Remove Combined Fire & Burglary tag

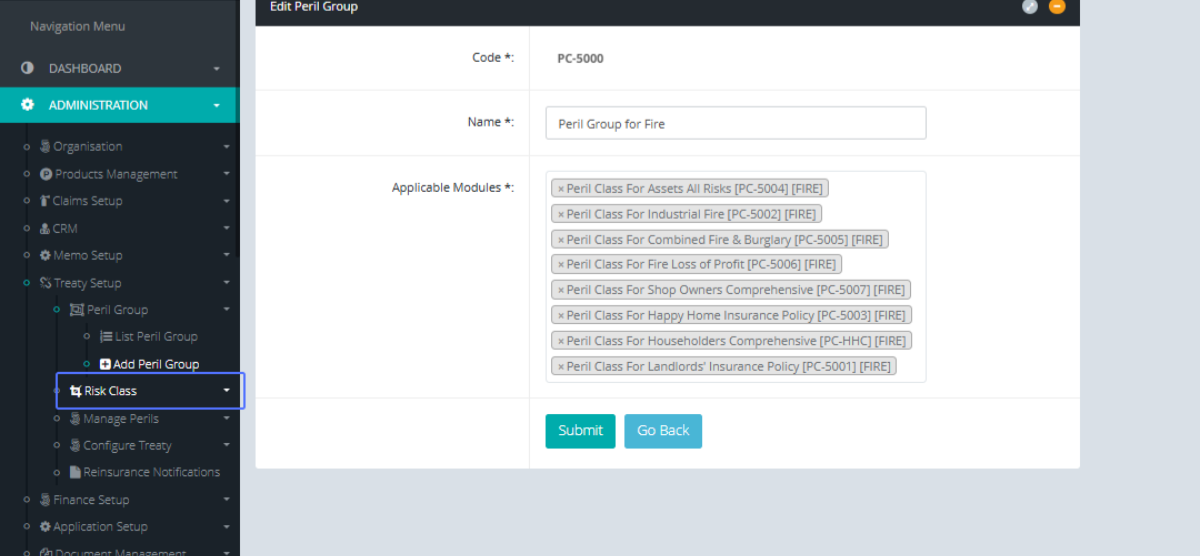click(561, 240)
